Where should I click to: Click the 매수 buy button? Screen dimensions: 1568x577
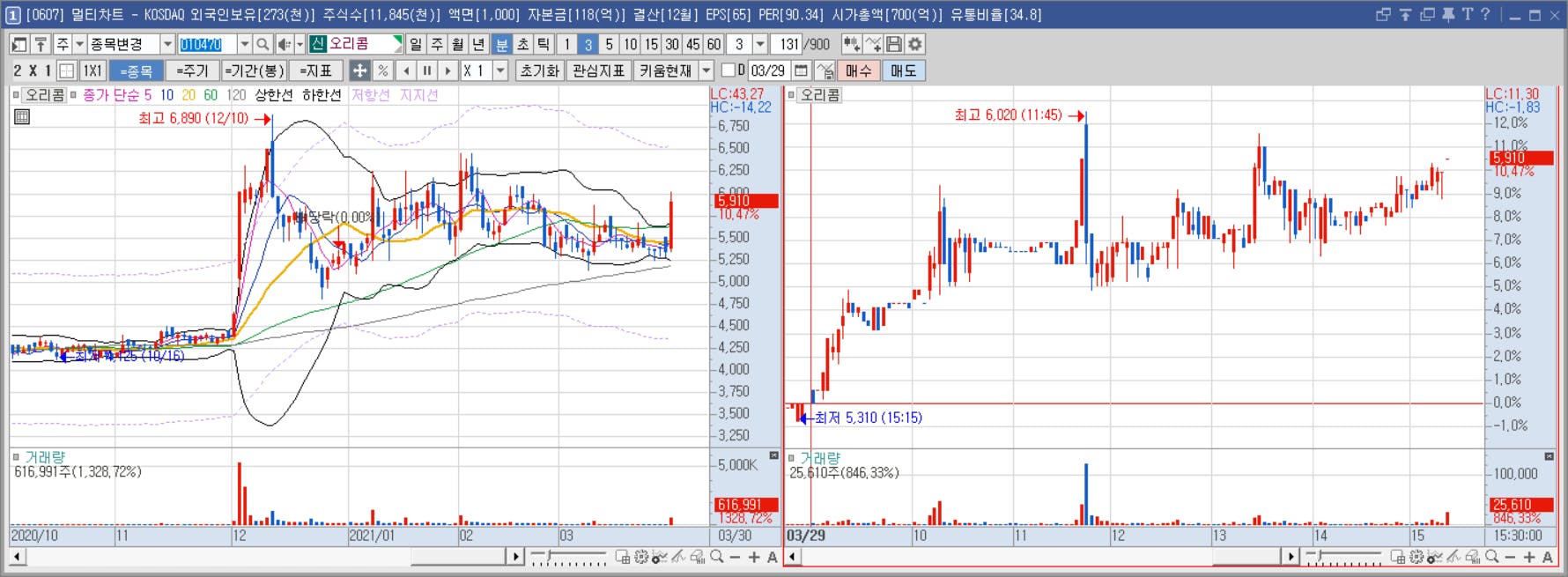click(858, 70)
